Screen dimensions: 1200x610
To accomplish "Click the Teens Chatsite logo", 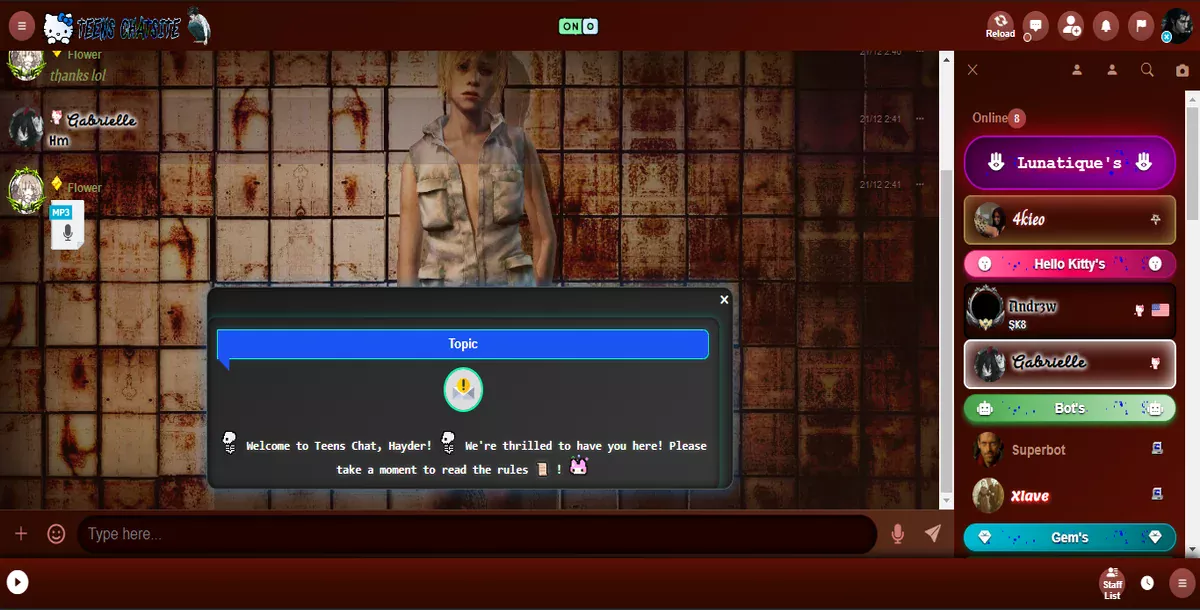I will [127, 27].
